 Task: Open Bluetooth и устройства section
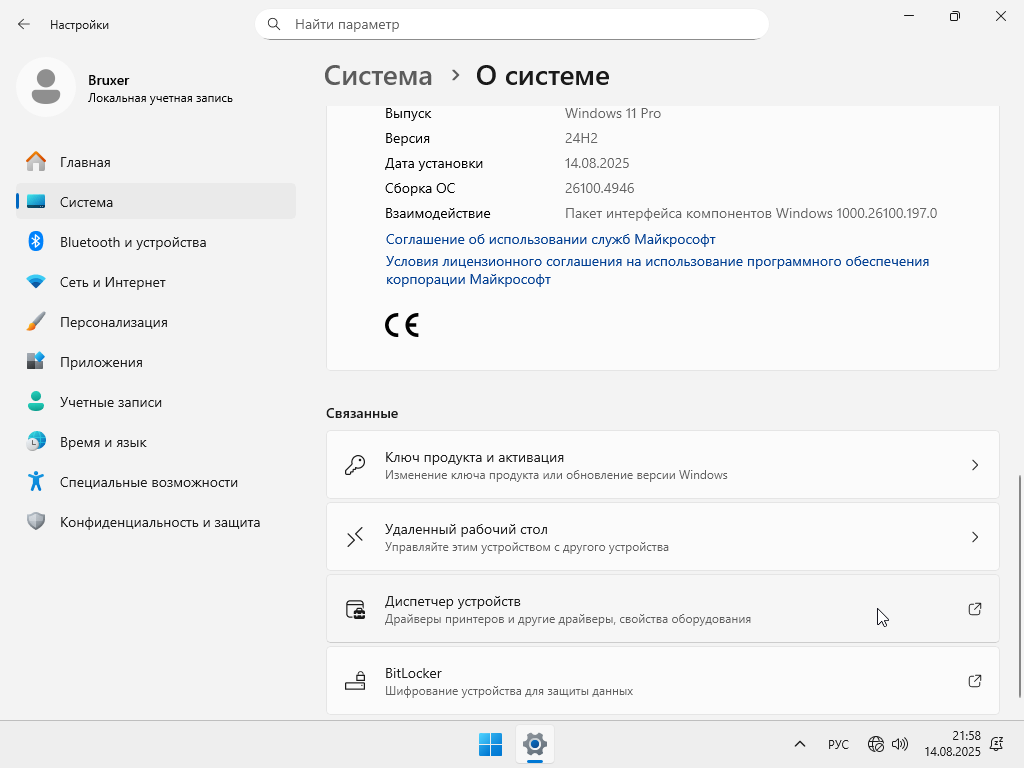tap(156, 242)
